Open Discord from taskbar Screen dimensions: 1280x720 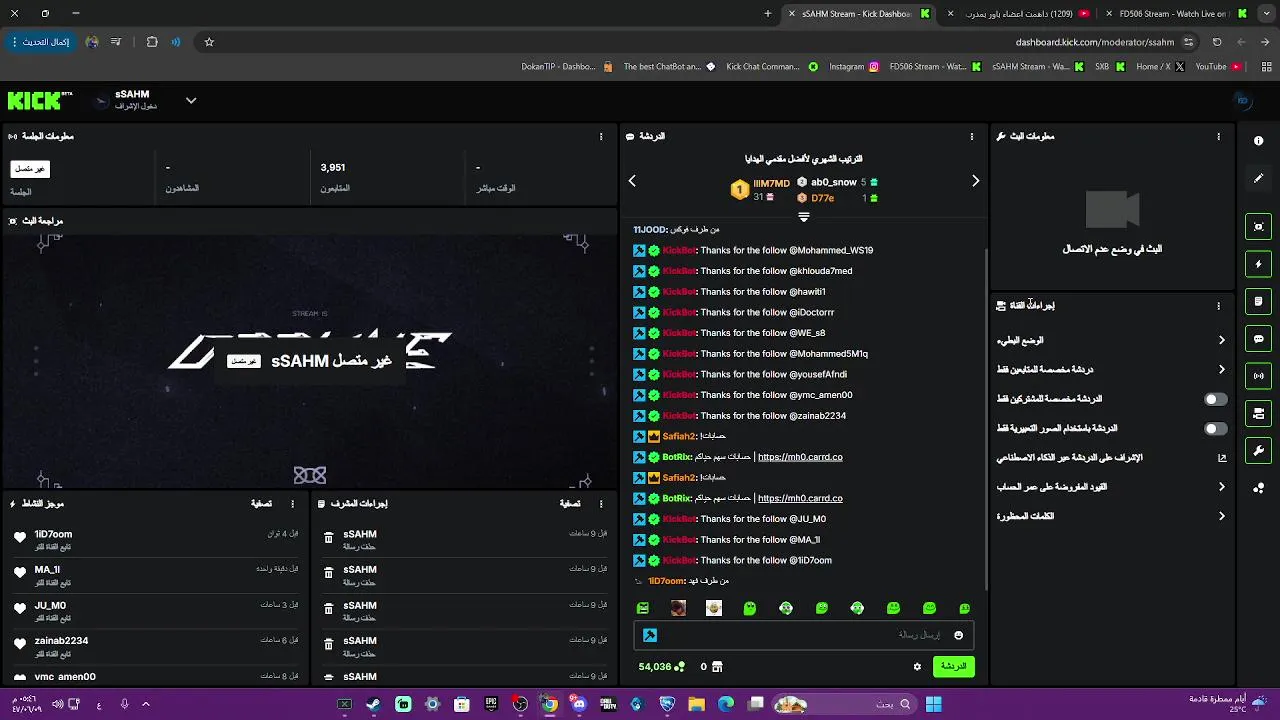(579, 704)
